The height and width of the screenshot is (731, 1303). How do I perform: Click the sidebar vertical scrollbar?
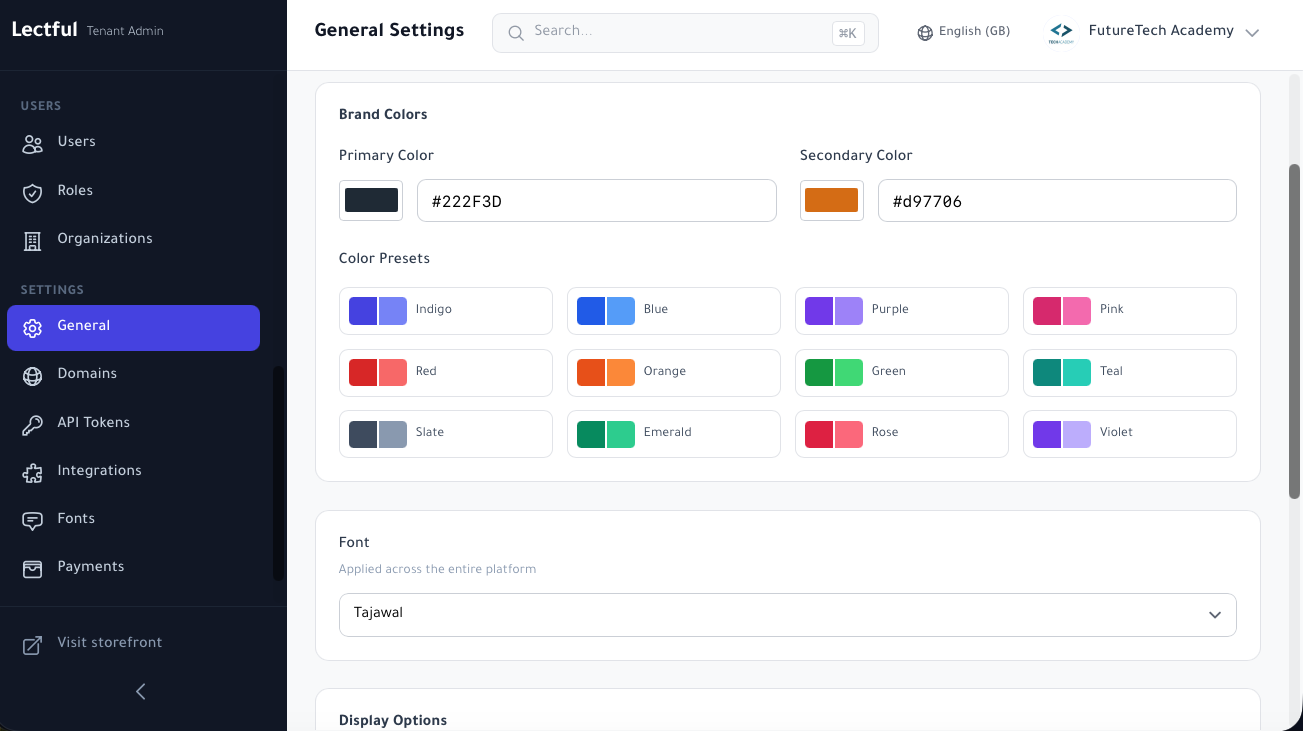[x=278, y=473]
